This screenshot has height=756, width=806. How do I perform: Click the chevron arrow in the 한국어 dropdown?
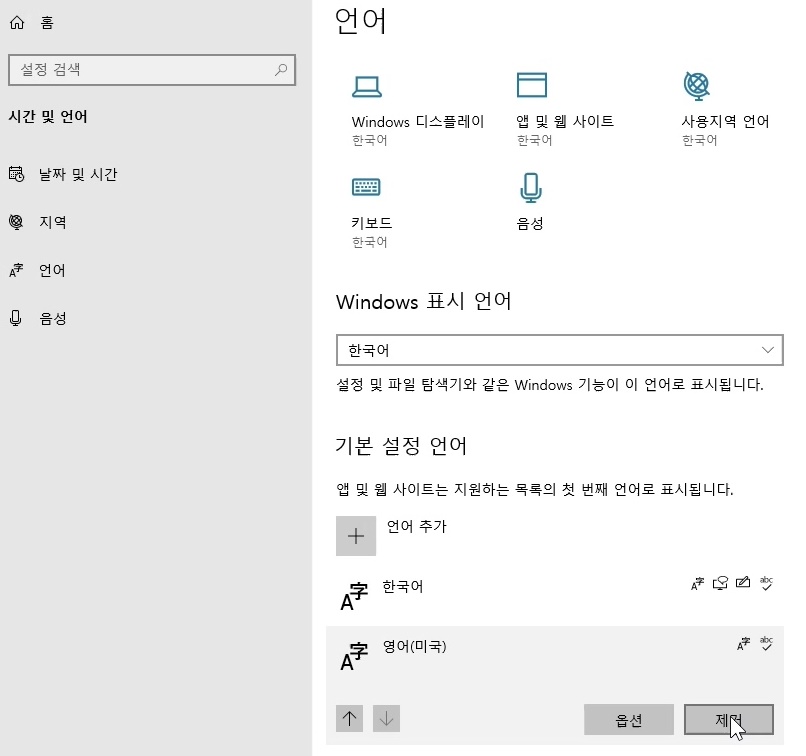click(x=767, y=350)
